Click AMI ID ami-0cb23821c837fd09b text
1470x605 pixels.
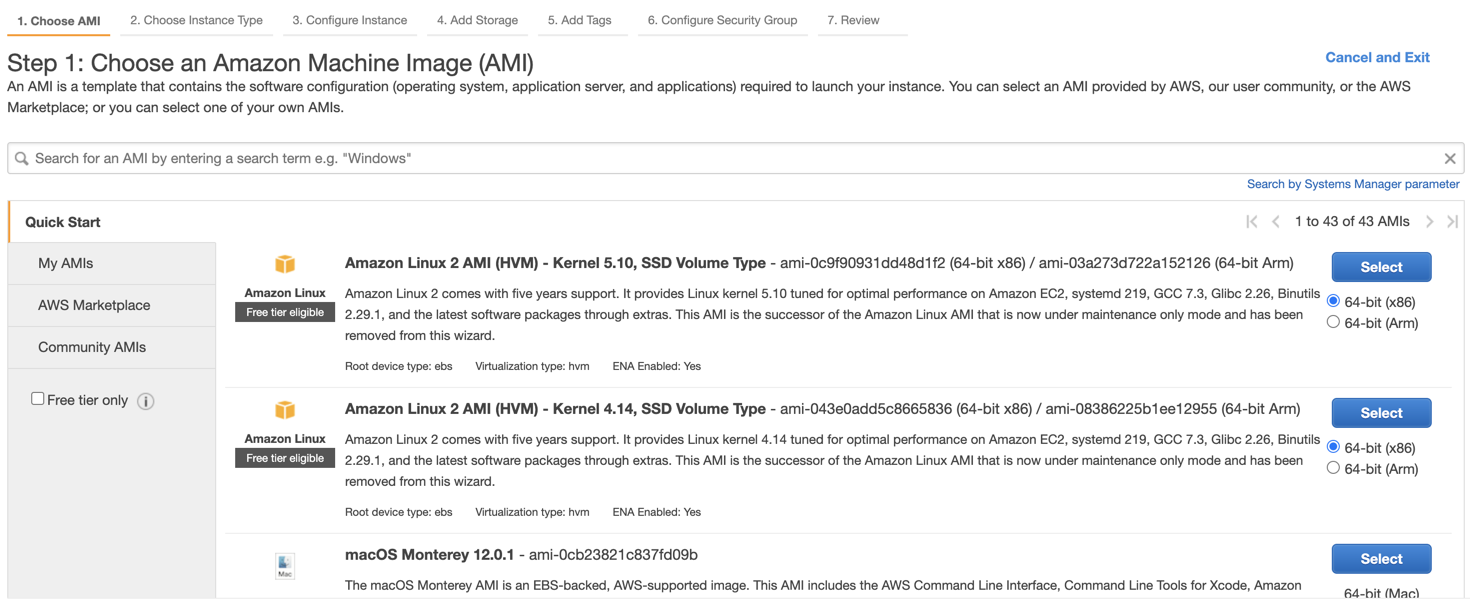pyautogui.click(x=613, y=555)
